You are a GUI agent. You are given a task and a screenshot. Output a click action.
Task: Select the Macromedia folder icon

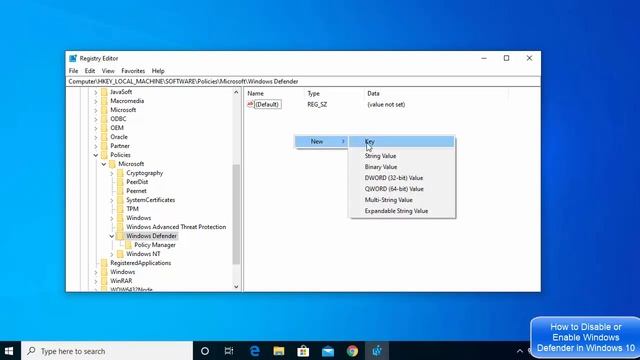click(x=104, y=101)
